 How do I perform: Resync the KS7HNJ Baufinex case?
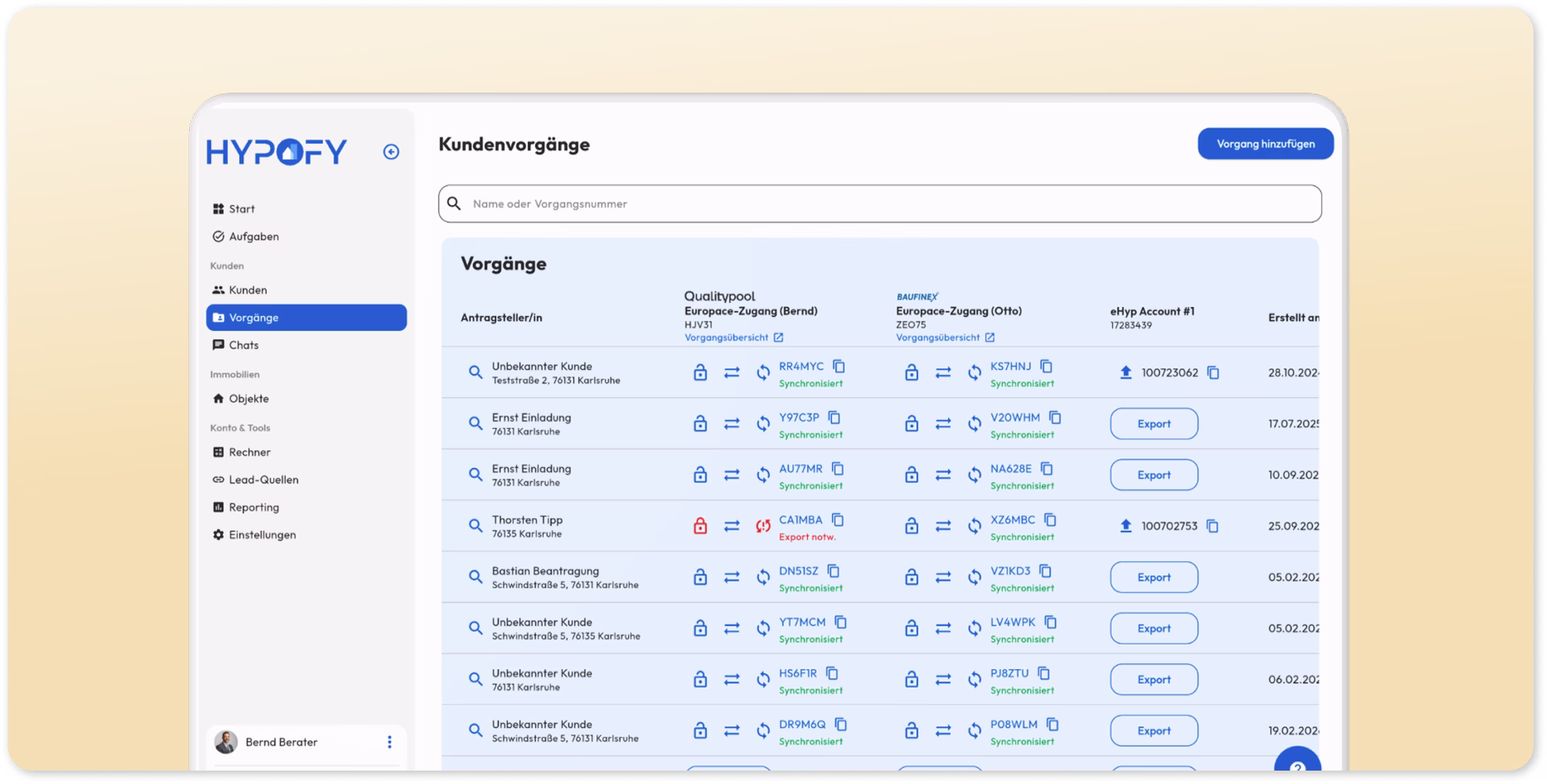point(974,372)
